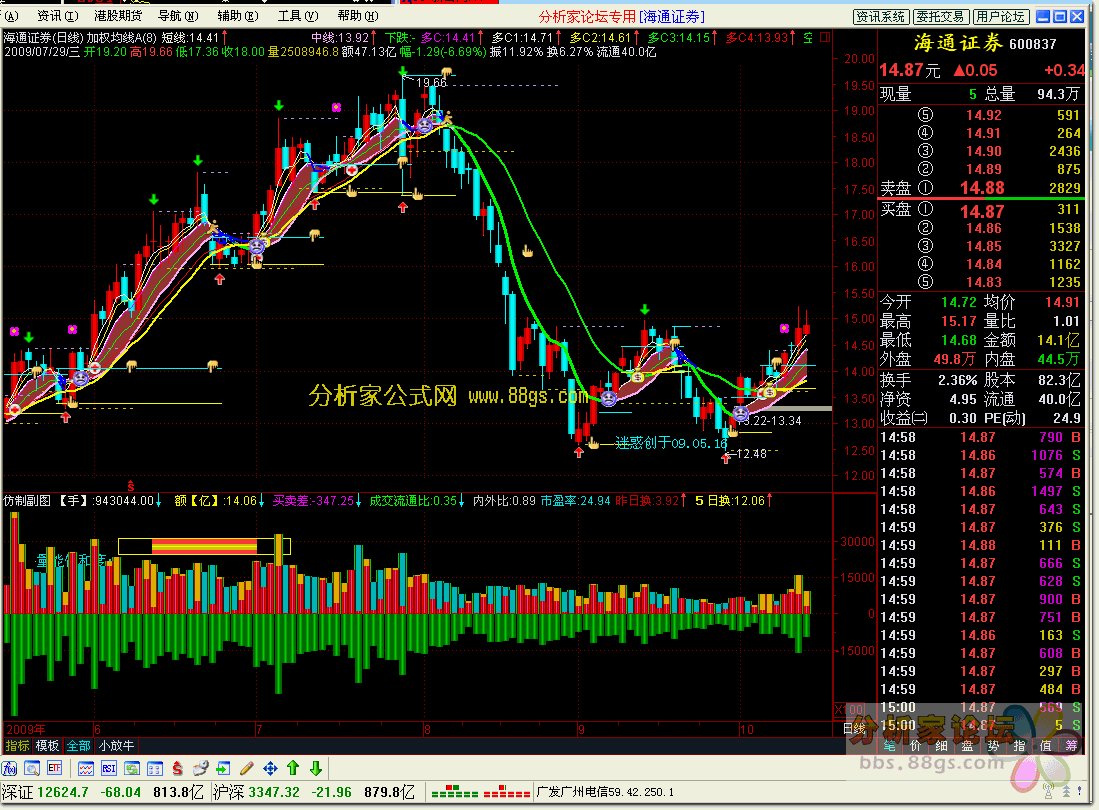Click the 日线 period label
The height and width of the screenshot is (810, 1099).
click(855, 729)
